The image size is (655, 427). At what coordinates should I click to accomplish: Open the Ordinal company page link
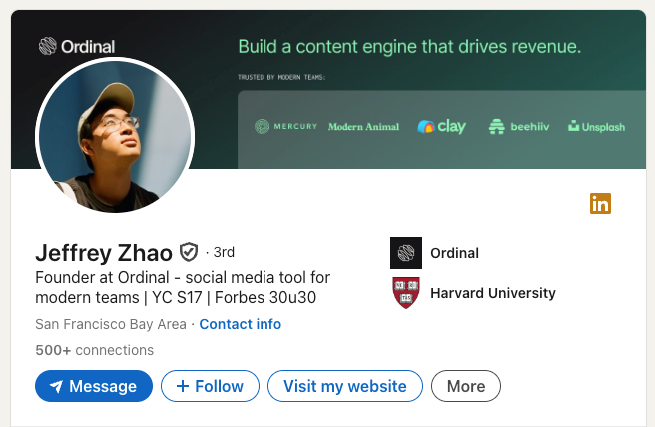[x=454, y=253]
